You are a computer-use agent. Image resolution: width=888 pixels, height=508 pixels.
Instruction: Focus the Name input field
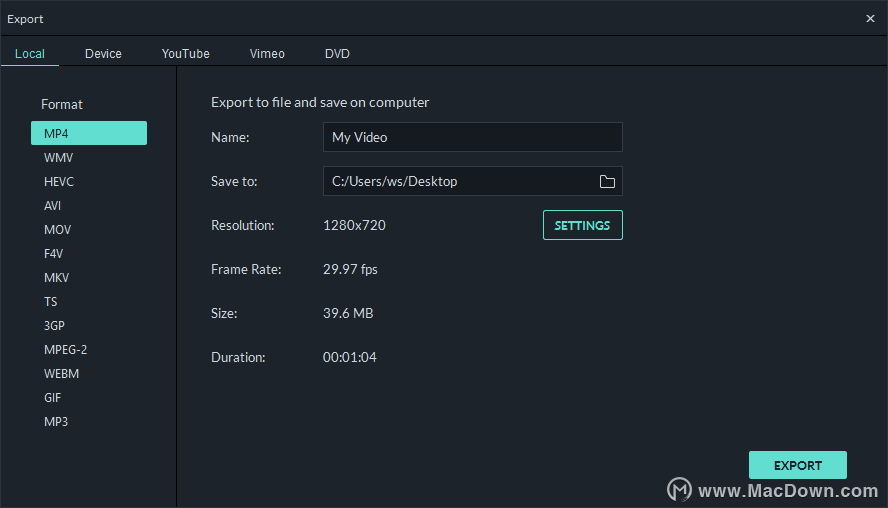point(472,137)
